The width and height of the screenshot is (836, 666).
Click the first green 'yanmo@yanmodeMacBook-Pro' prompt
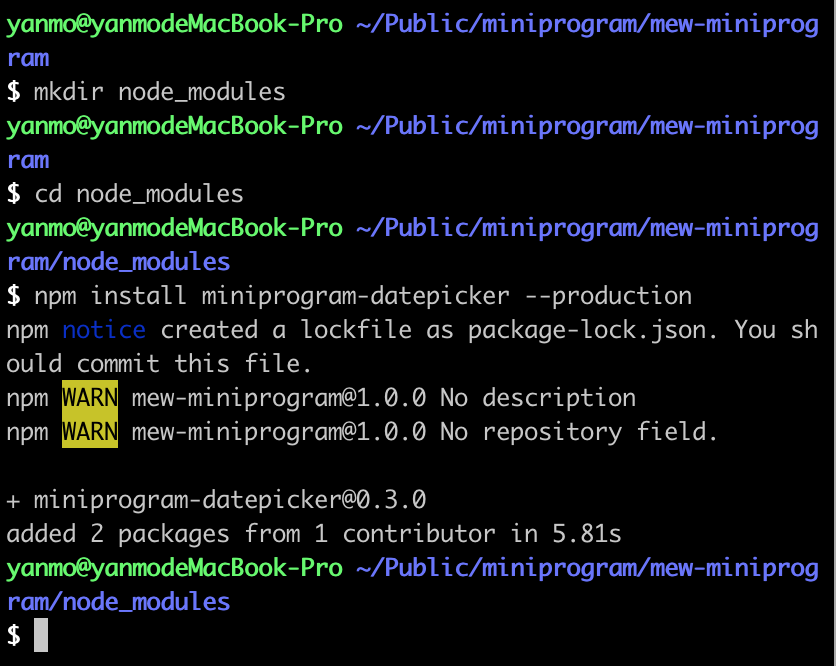(x=174, y=25)
